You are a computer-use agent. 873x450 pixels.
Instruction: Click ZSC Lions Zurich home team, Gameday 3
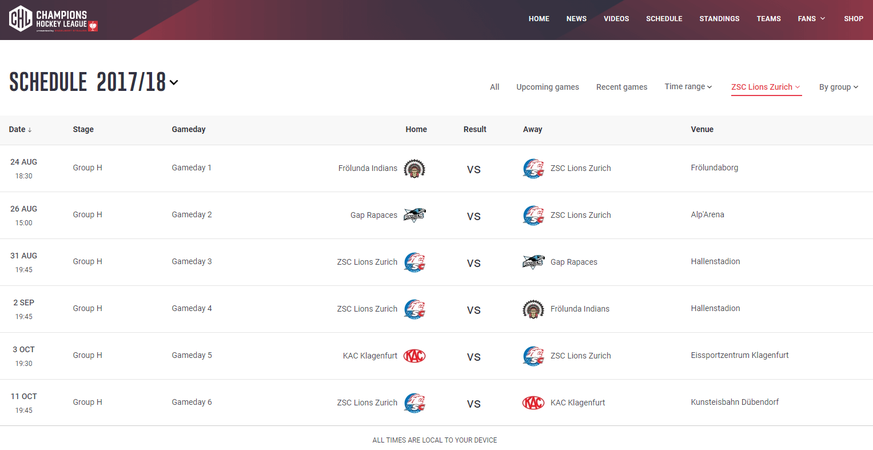[367, 262]
